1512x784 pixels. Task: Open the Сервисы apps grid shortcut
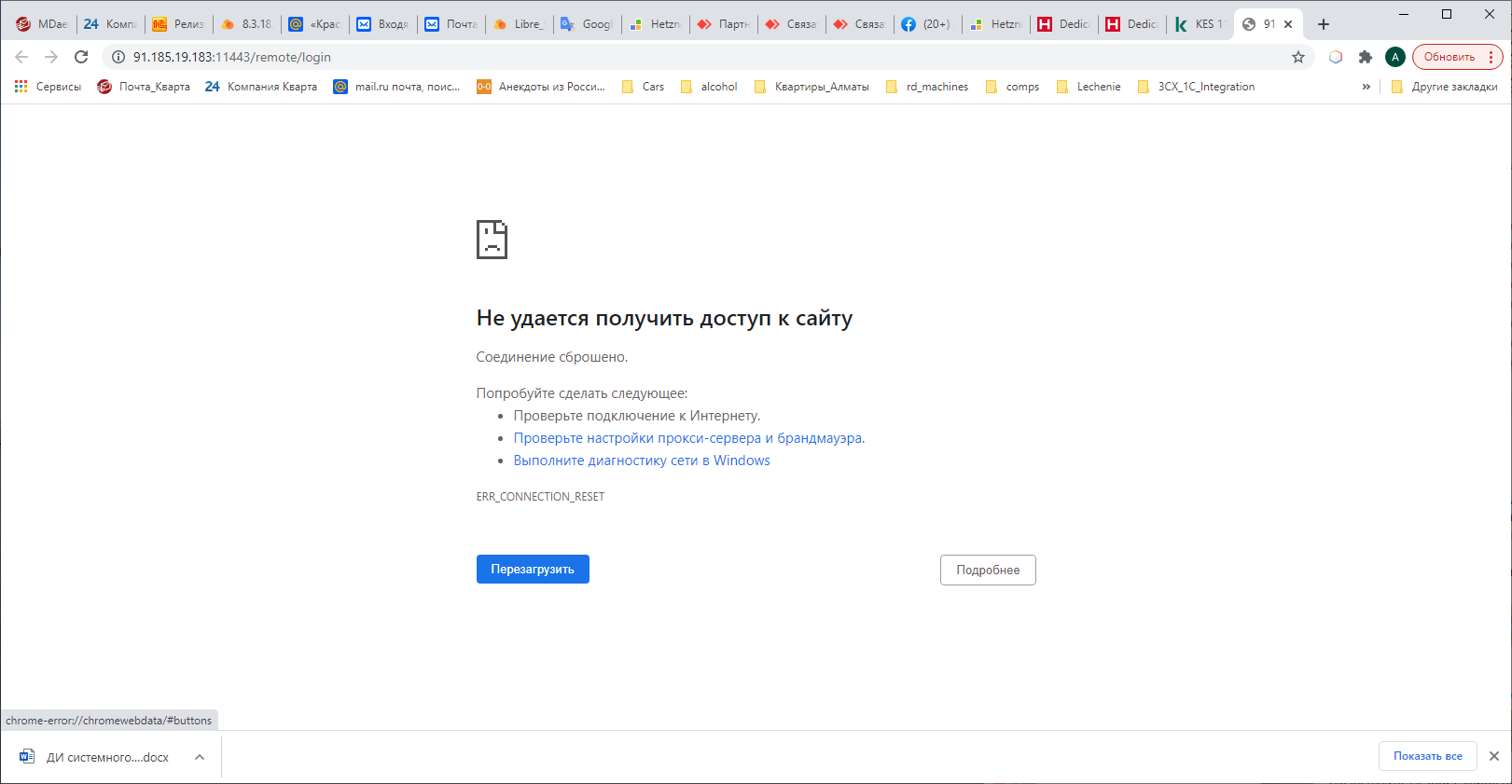point(48,87)
